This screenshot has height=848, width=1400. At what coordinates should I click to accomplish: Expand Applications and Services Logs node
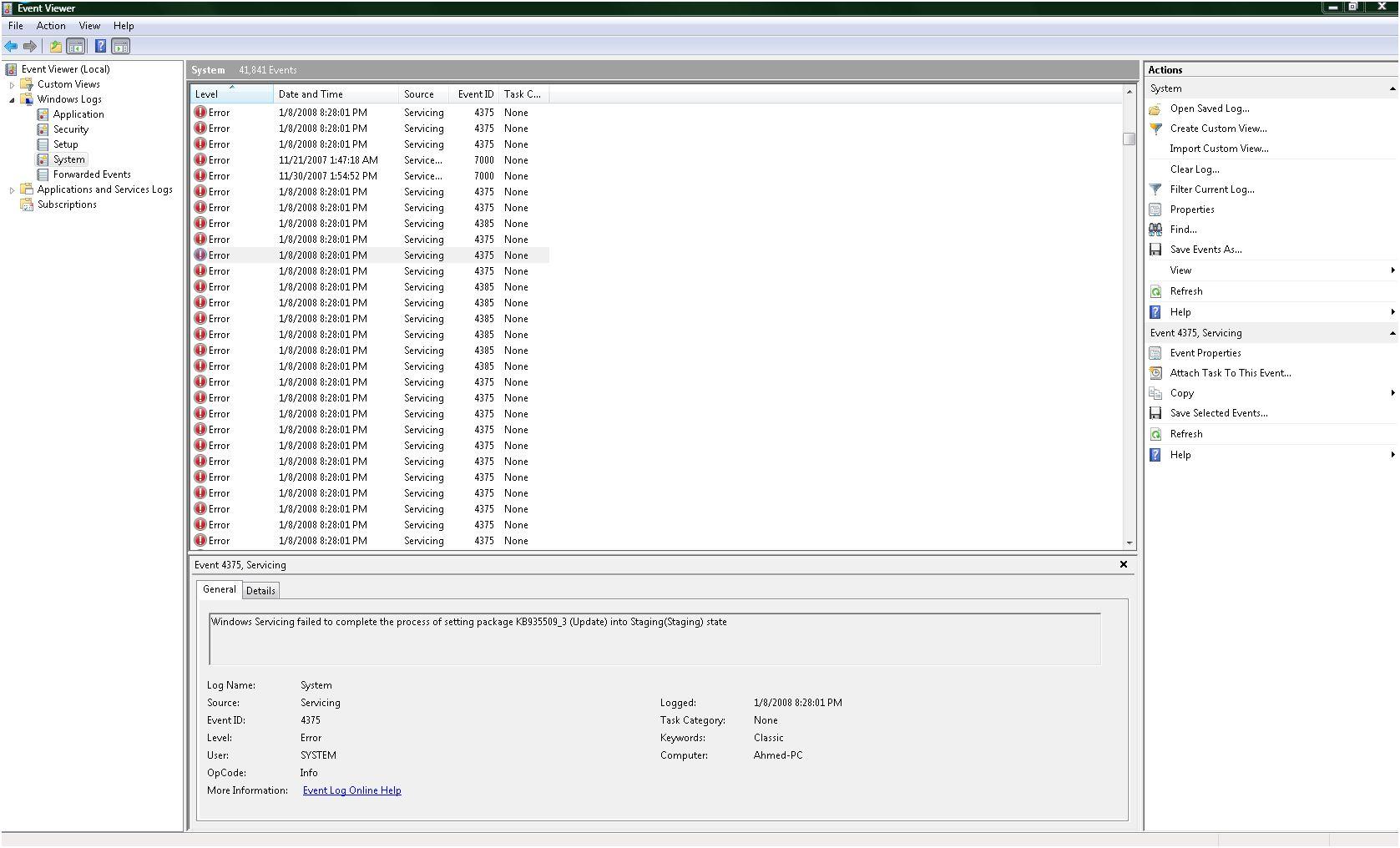12,190
